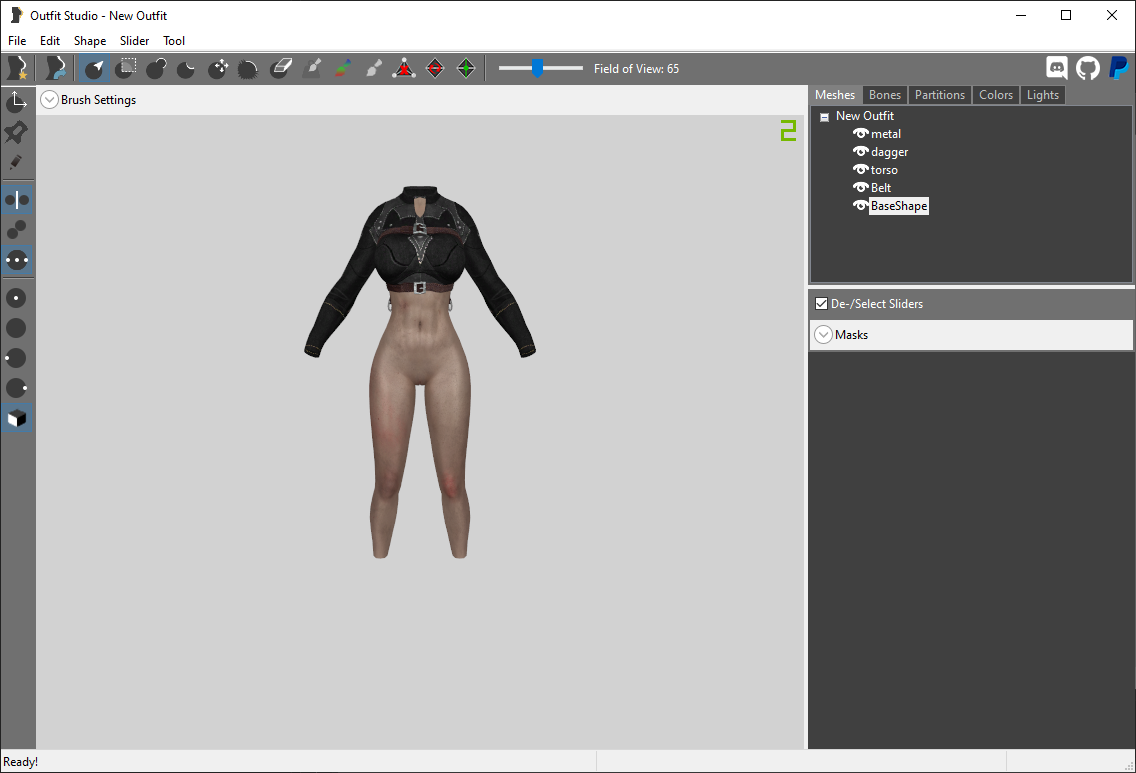
Task: Click the Transform tool axes icon
Action: pyautogui.click(x=17, y=102)
